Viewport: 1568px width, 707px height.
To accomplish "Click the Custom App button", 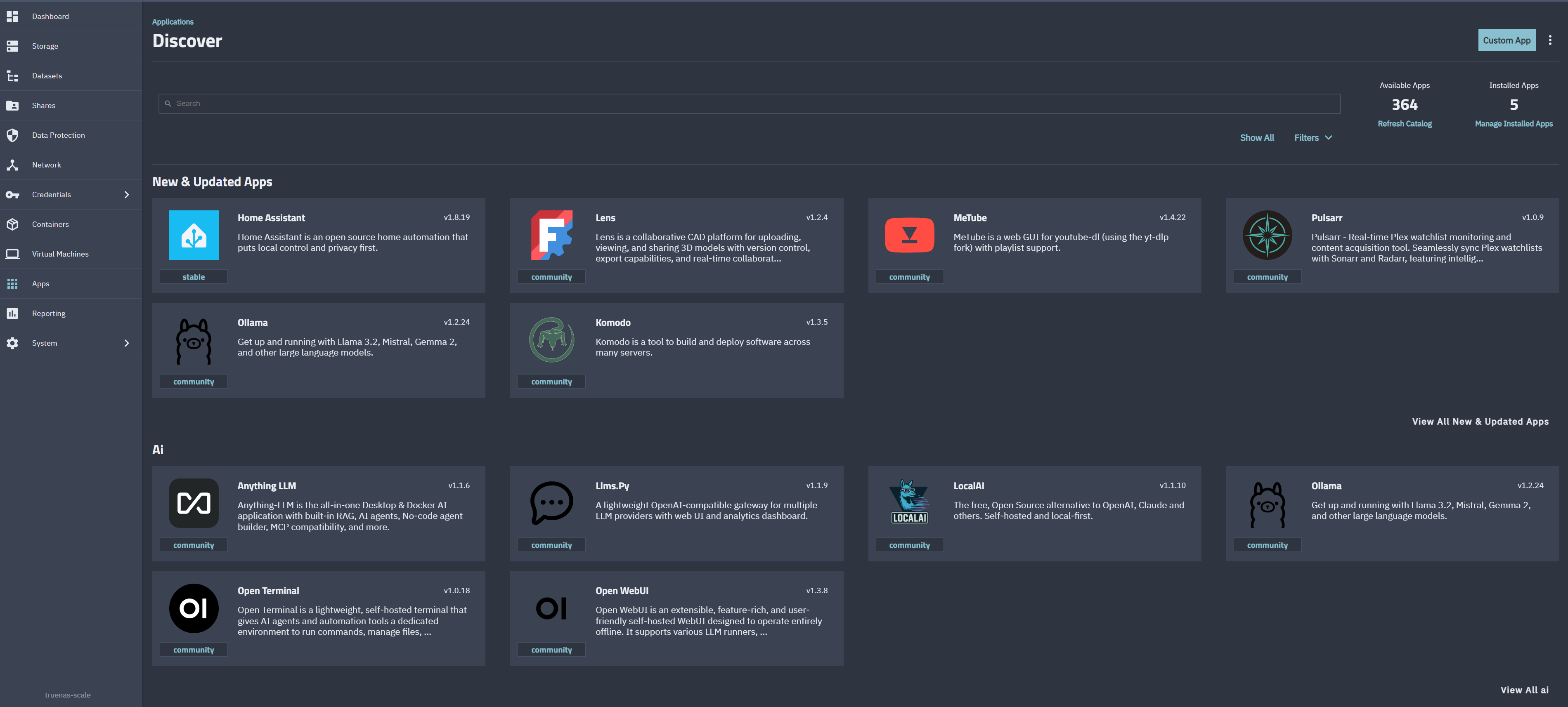I will [x=1507, y=40].
